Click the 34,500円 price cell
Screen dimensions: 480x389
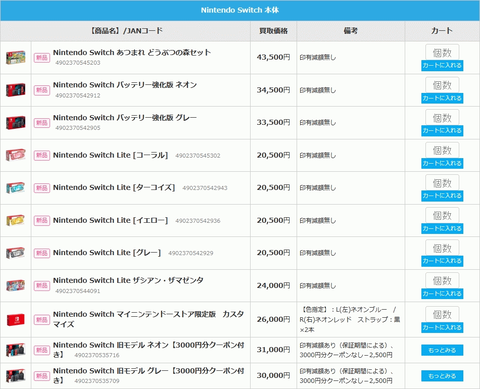click(273, 90)
